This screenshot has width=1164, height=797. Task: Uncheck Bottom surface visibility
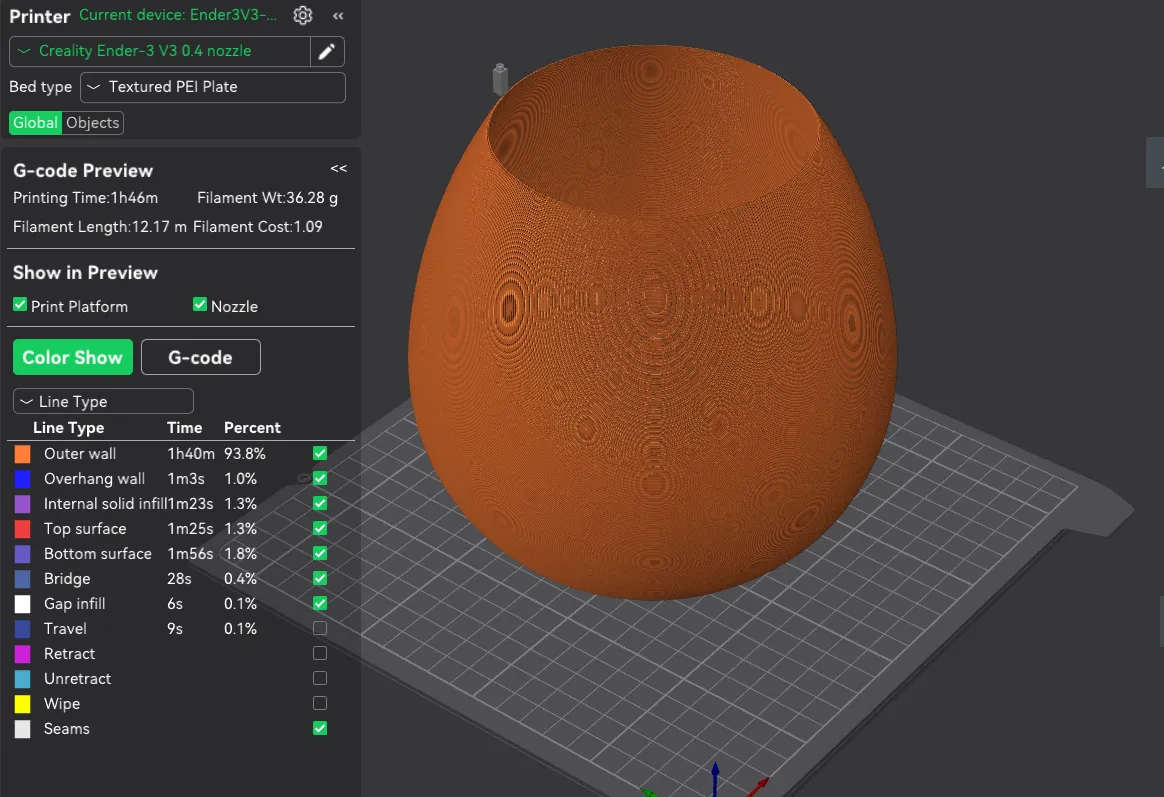[x=320, y=554]
